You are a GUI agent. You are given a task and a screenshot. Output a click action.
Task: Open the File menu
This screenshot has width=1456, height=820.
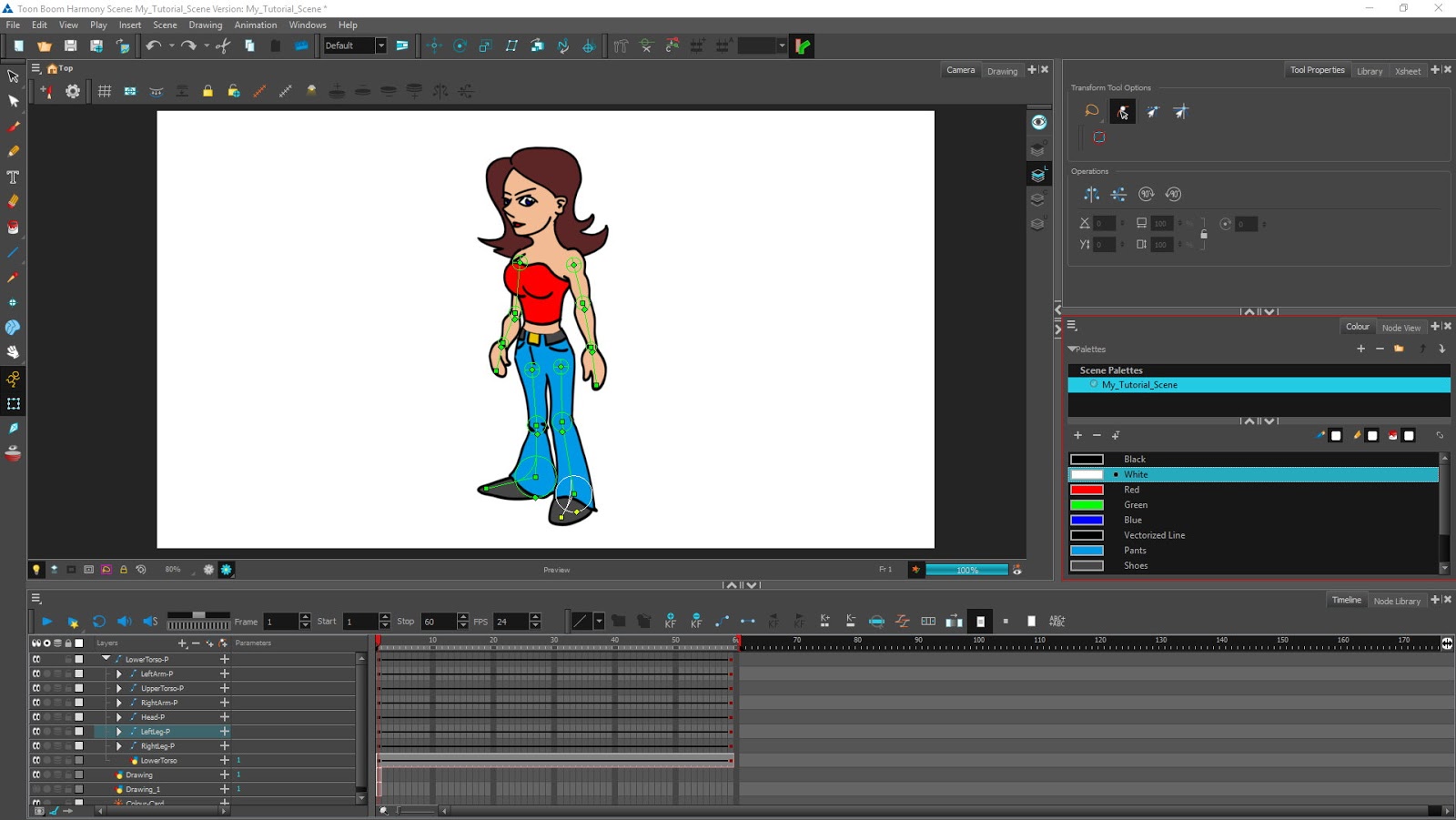(13, 25)
